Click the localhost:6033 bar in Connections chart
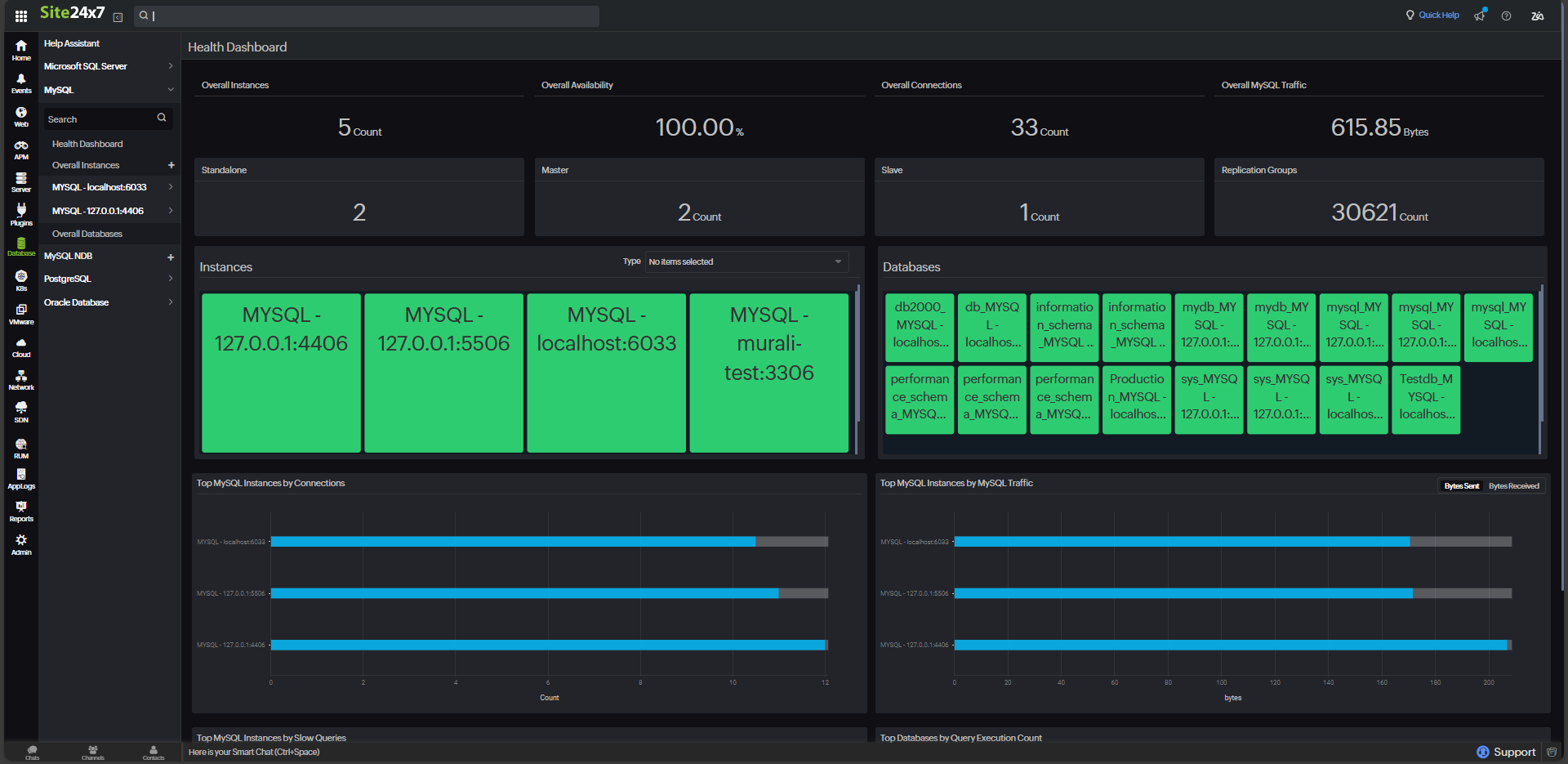1568x764 pixels. (513, 542)
